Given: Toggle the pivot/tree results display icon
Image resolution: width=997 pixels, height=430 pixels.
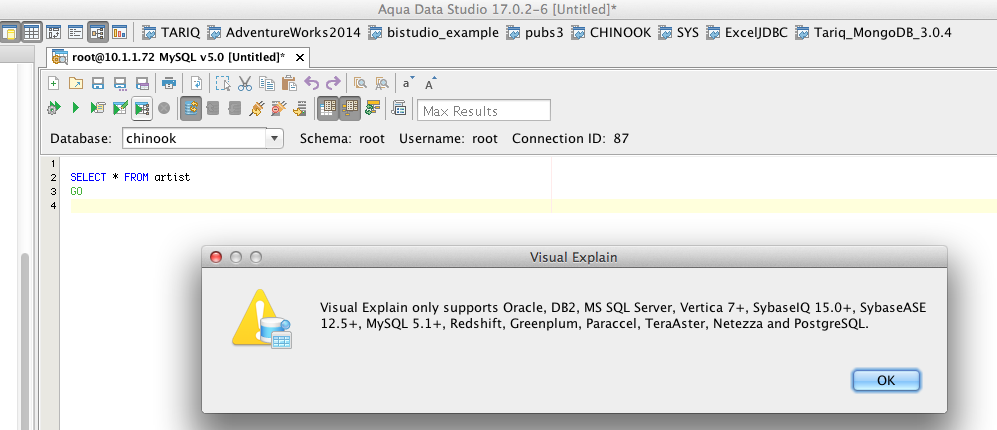Looking at the screenshot, I should (350, 109).
